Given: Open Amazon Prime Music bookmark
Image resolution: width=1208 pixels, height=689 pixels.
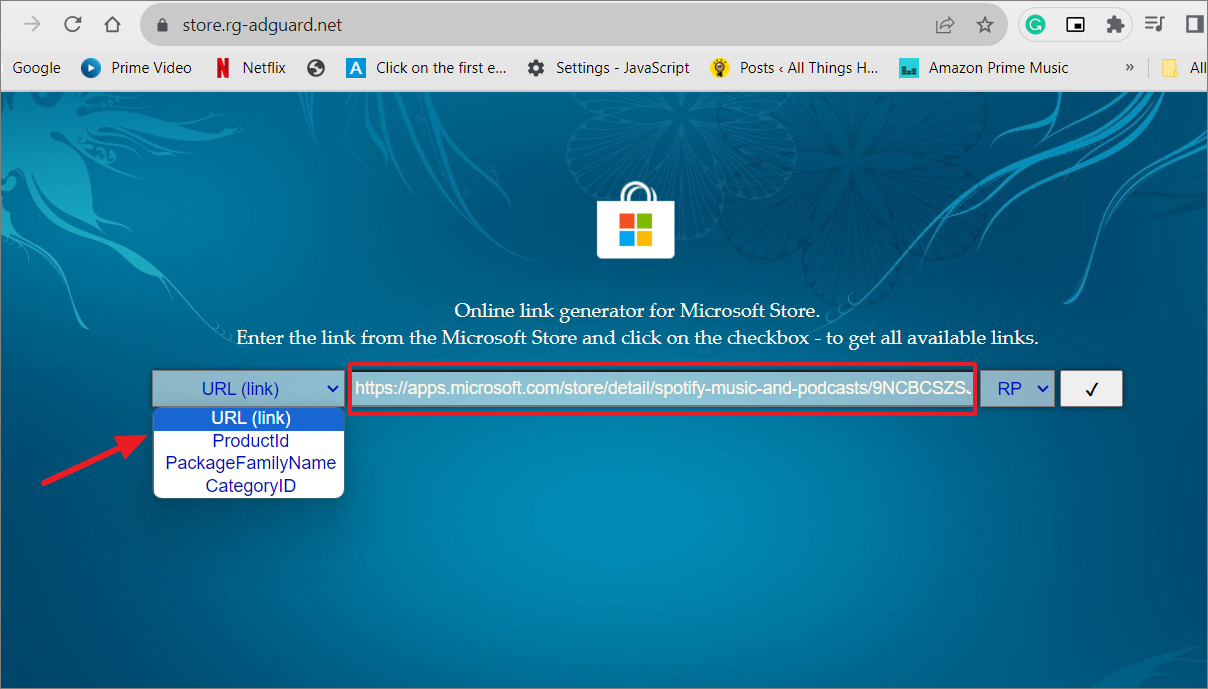Looking at the screenshot, I should point(984,68).
